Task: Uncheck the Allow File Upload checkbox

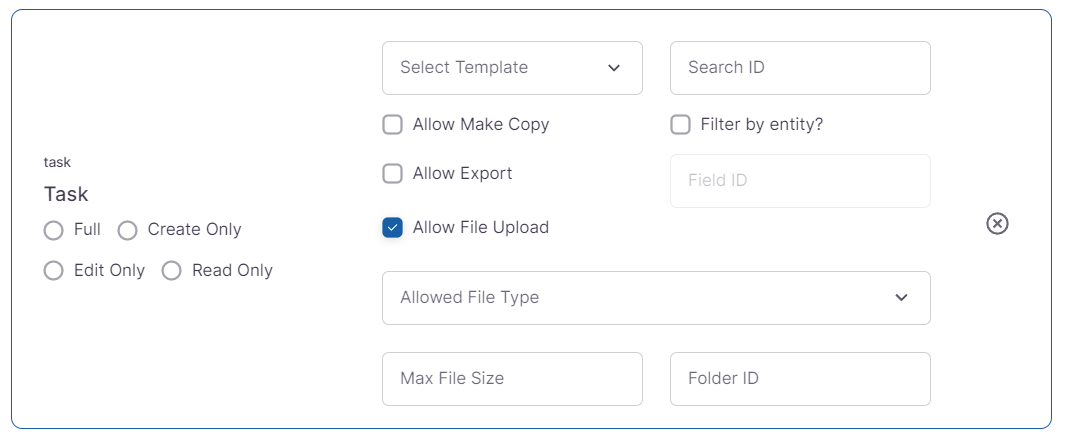Action: pos(392,228)
